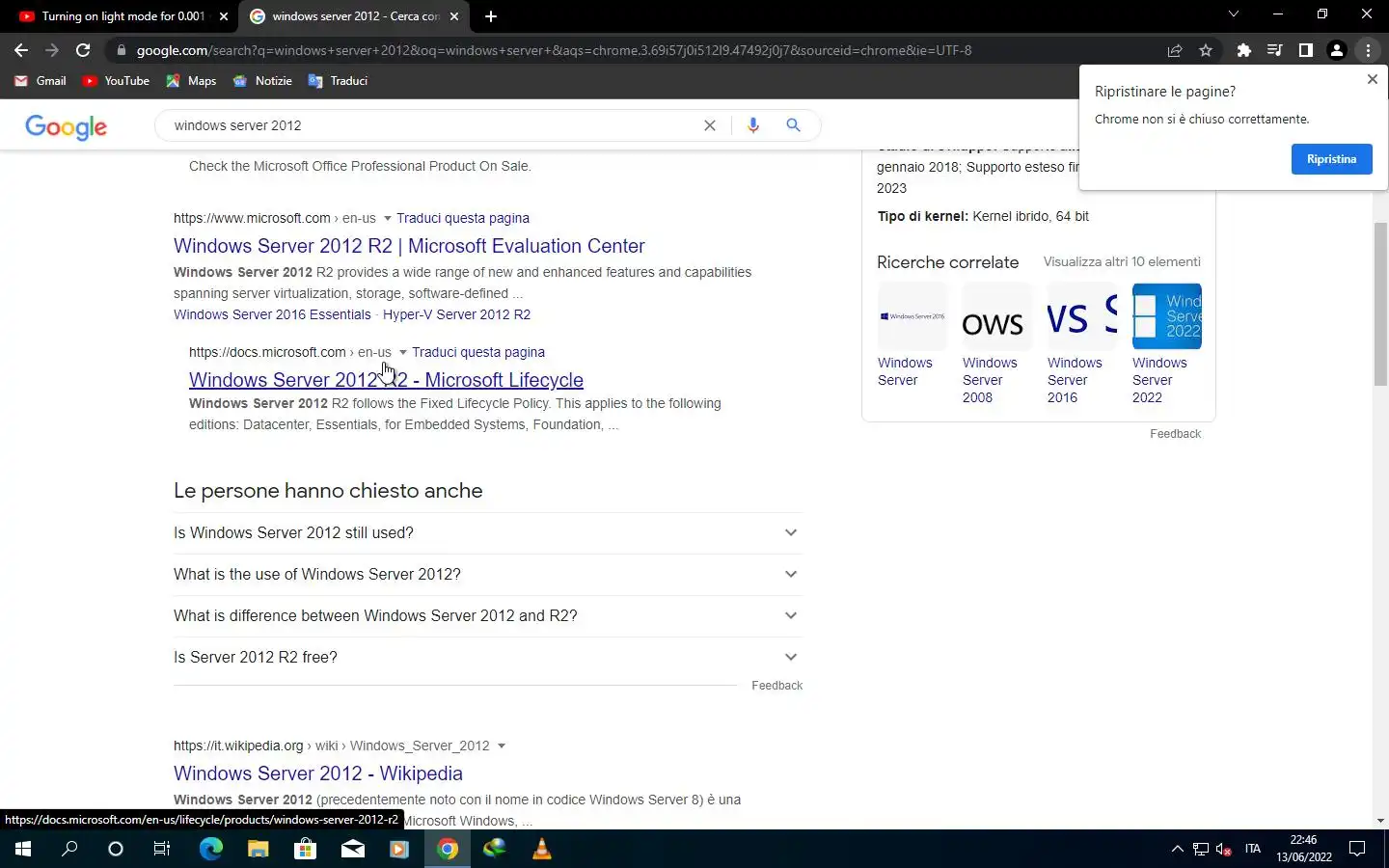Open the Chrome side panel icon

coord(1306,50)
